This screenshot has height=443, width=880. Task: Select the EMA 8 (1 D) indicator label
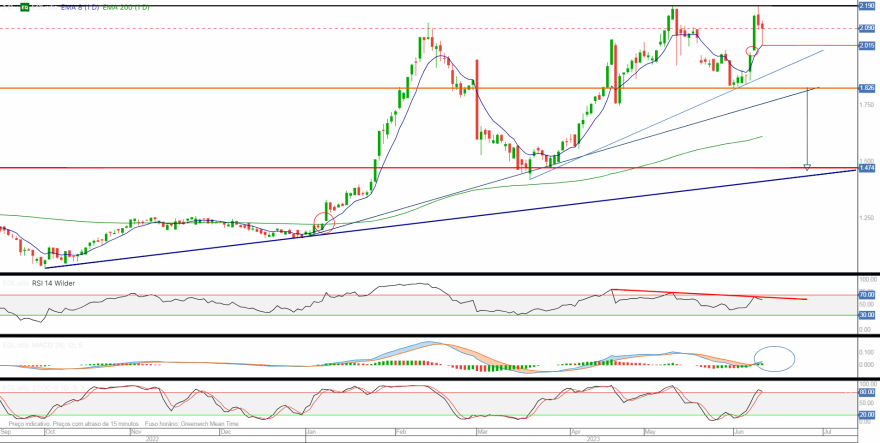79,8
